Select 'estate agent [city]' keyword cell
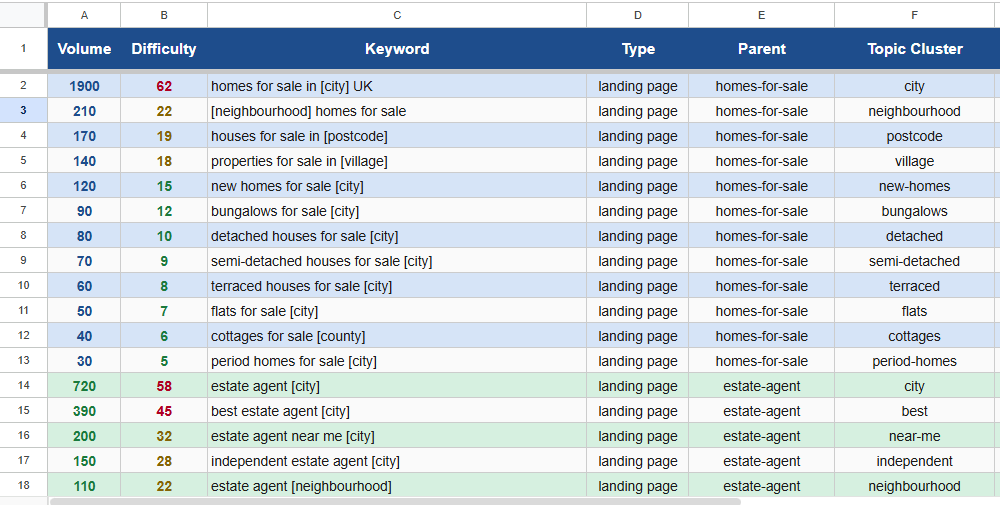1000x505 pixels. [397, 386]
